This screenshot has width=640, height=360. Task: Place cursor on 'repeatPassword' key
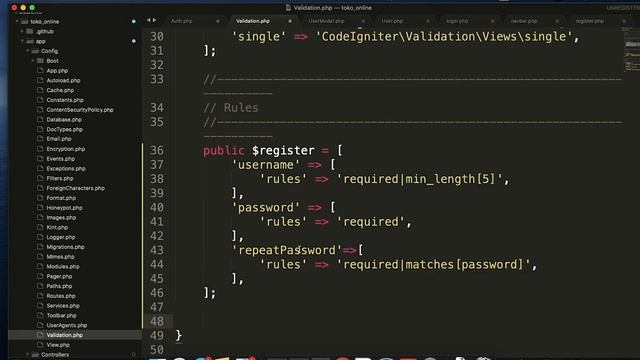(287, 250)
